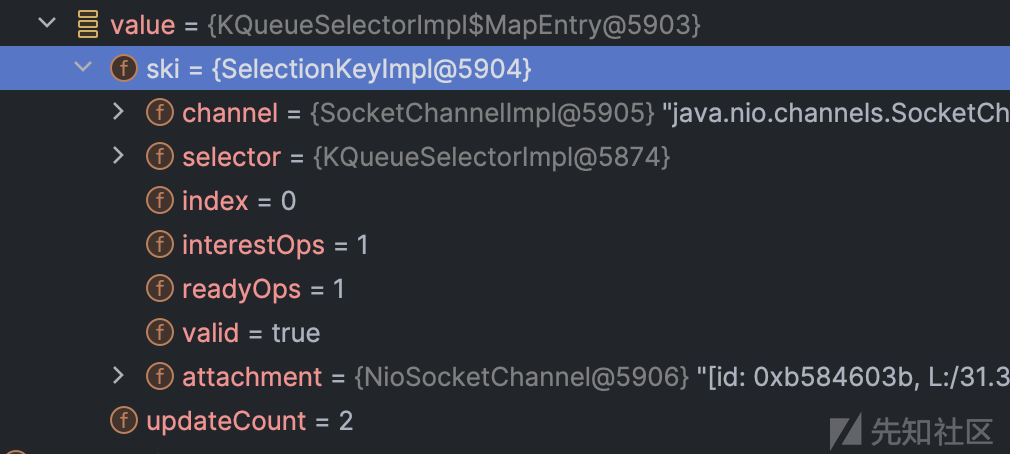The height and width of the screenshot is (454, 1010).
Task: Click the field icon beside valid
Action: (x=160, y=332)
